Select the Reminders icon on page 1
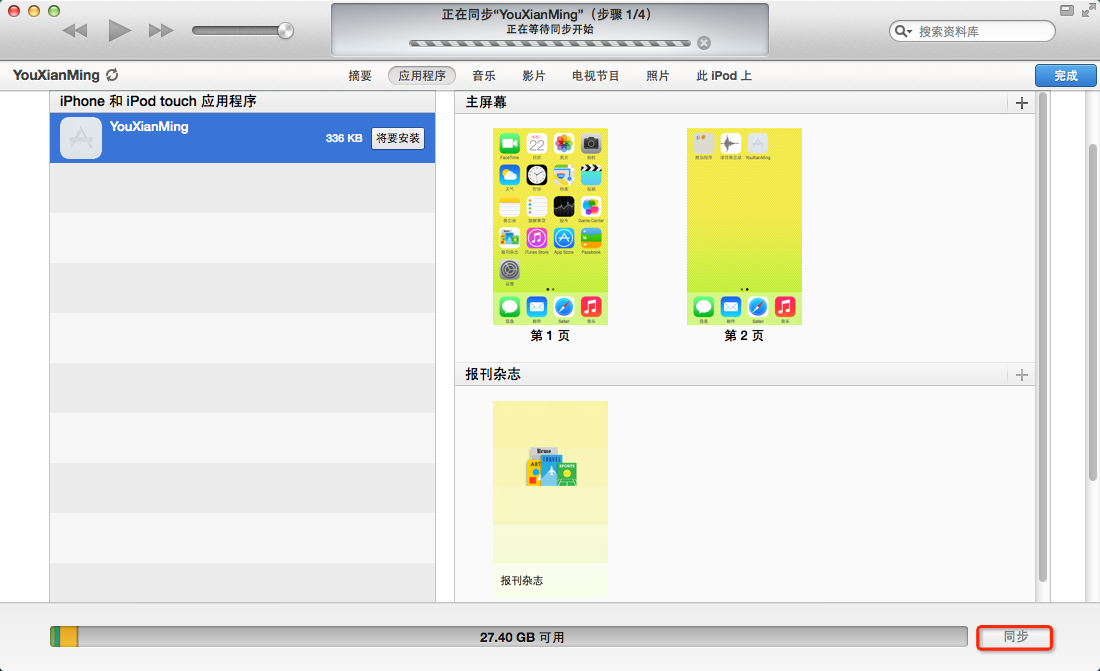The image size is (1100, 671). 537,206
